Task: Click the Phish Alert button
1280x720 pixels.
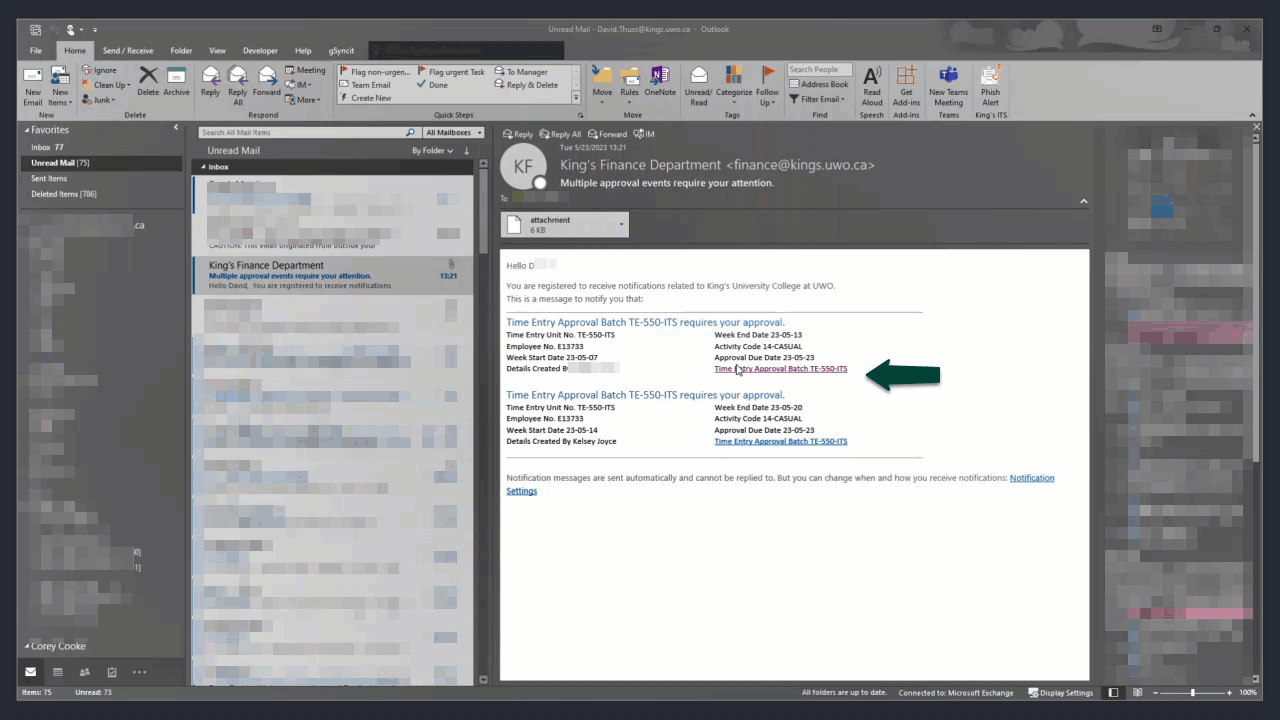Action: (990, 86)
